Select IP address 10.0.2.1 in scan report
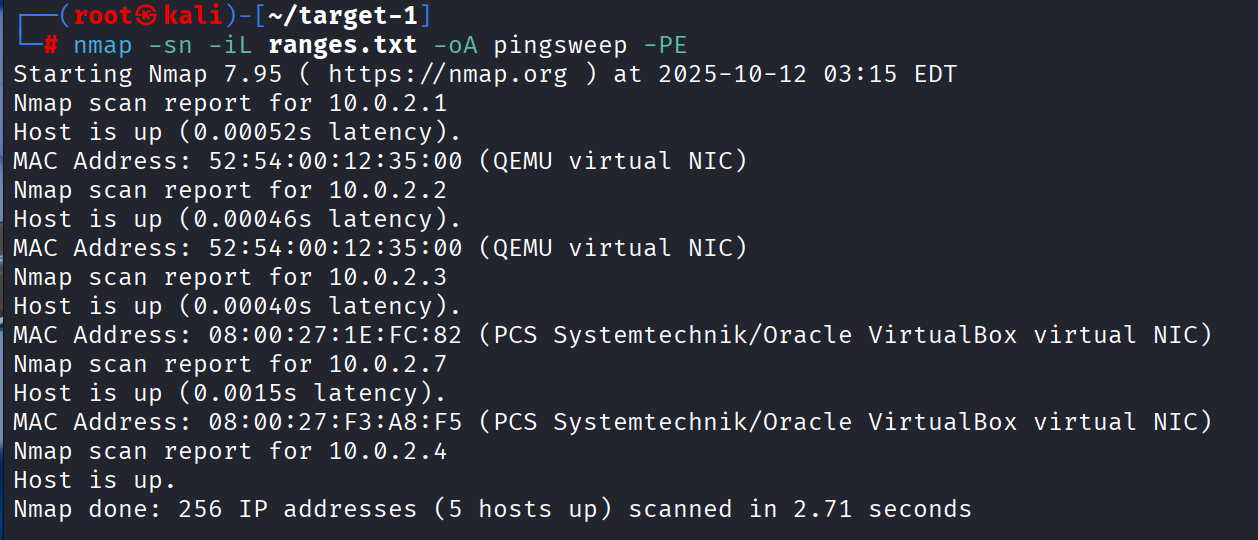 coord(387,103)
